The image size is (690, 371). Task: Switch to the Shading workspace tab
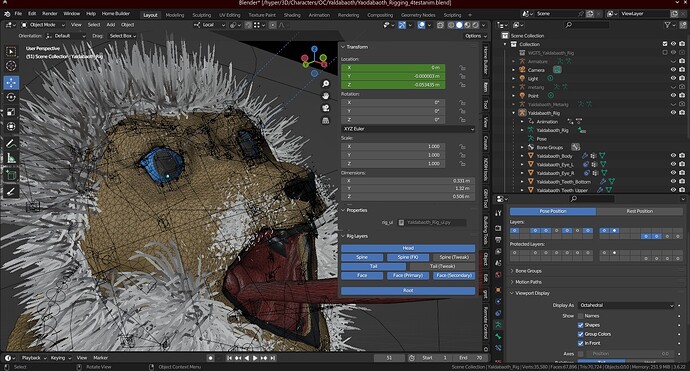[292, 15]
